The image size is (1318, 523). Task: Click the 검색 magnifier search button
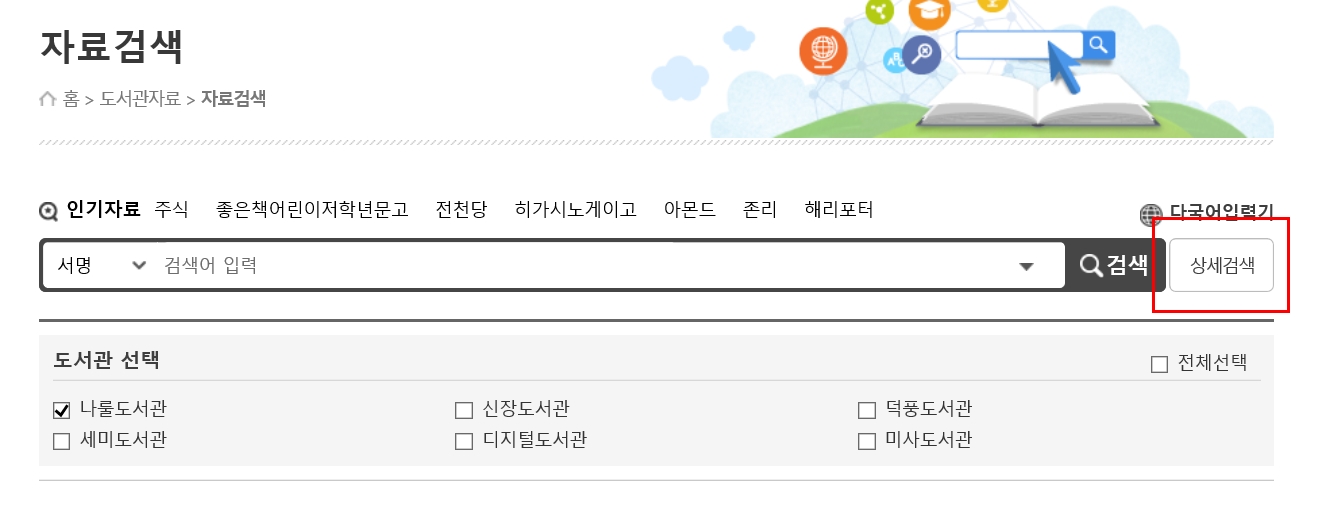click(1115, 265)
